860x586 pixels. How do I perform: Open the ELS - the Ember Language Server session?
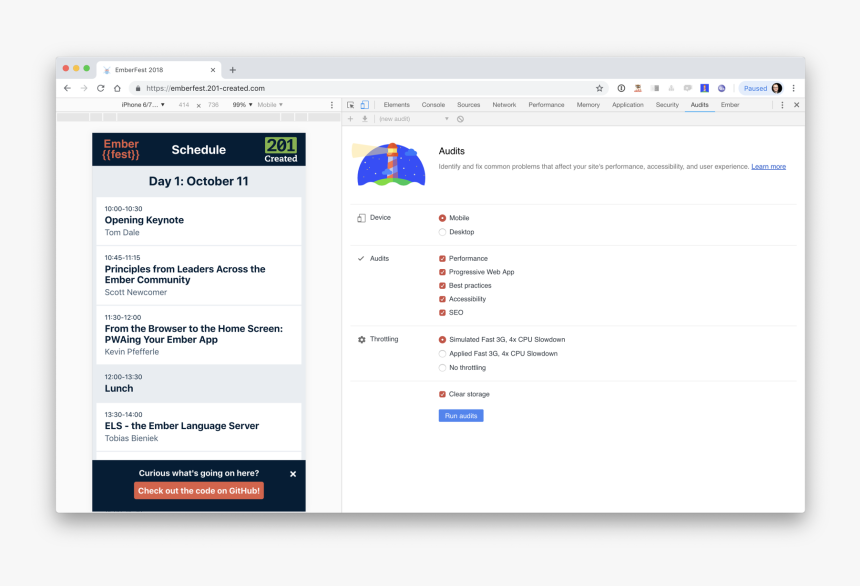(199, 427)
